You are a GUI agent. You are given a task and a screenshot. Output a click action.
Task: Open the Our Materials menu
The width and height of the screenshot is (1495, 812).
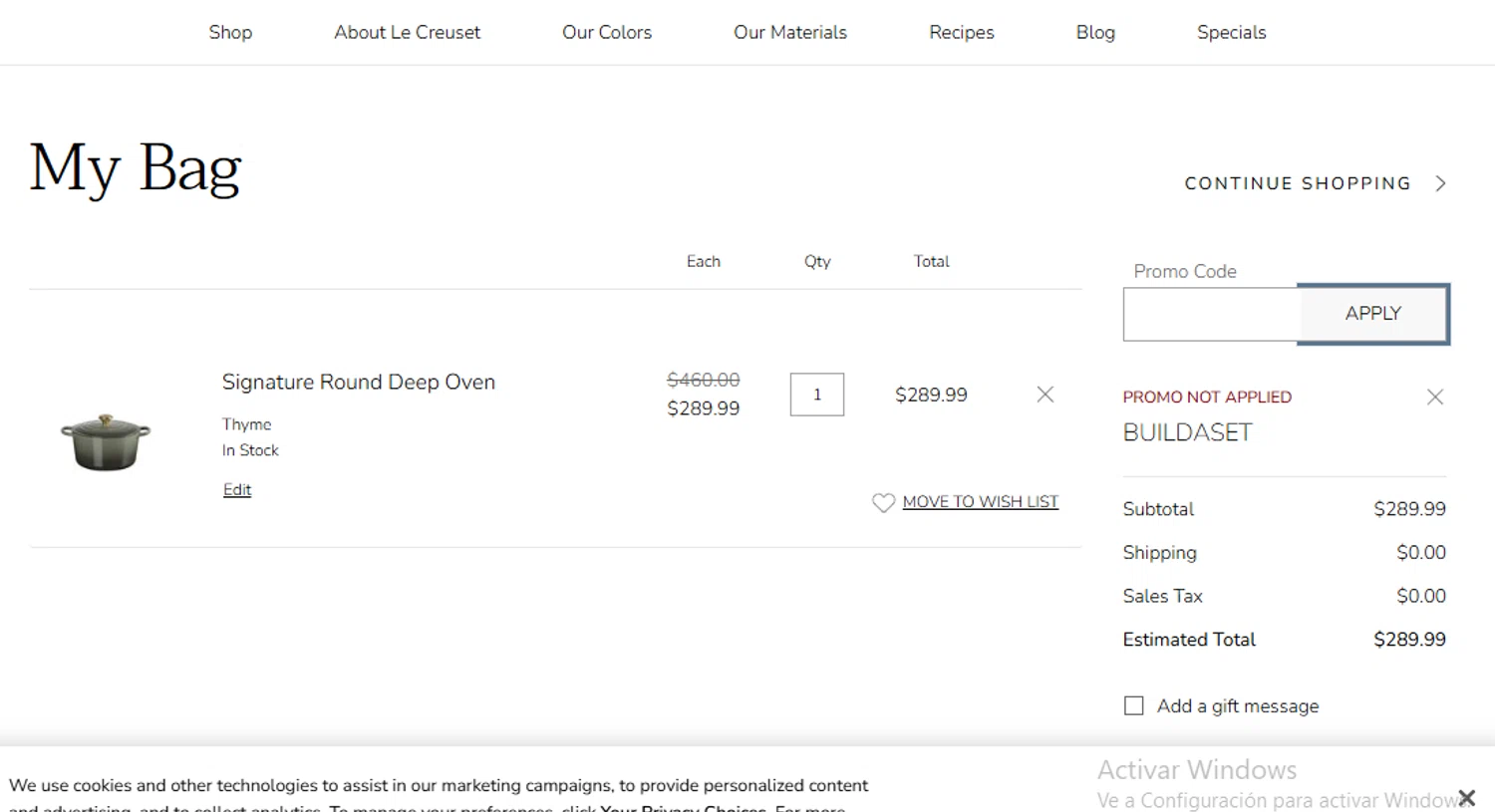pyautogui.click(x=790, y=32)
